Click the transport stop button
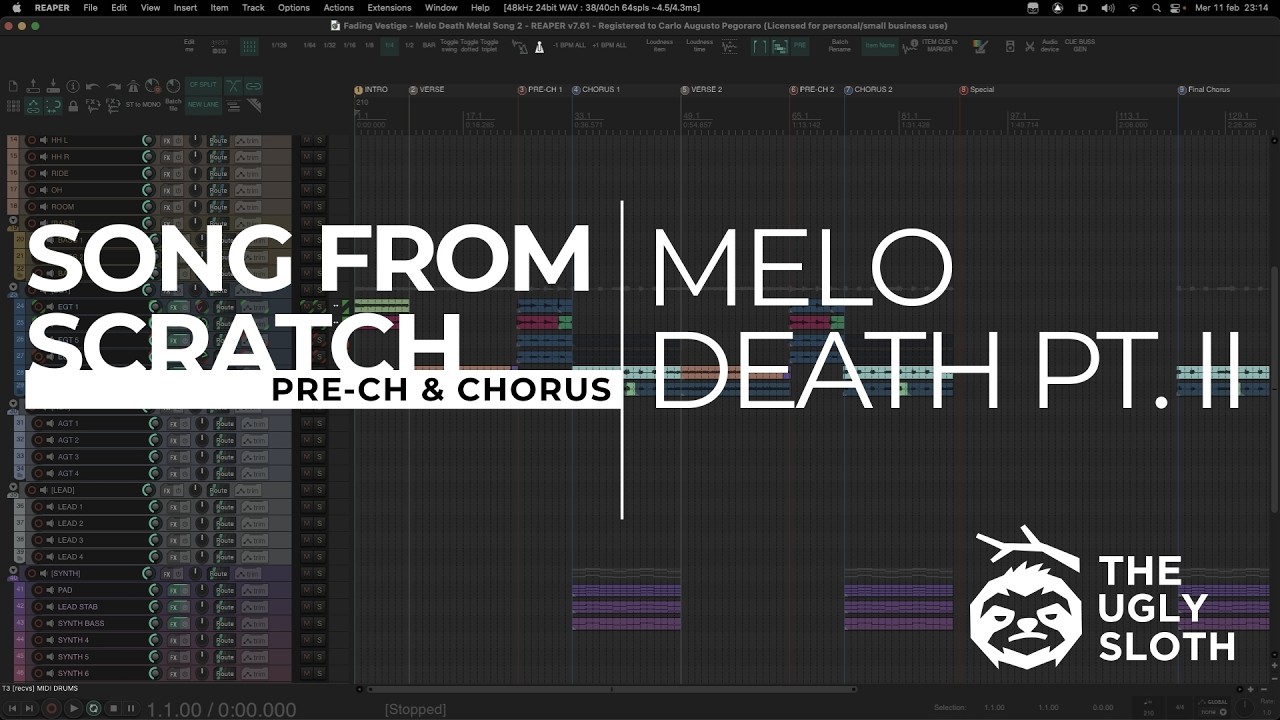Screen dimensions: 1280x720 (x=112, y=708)
